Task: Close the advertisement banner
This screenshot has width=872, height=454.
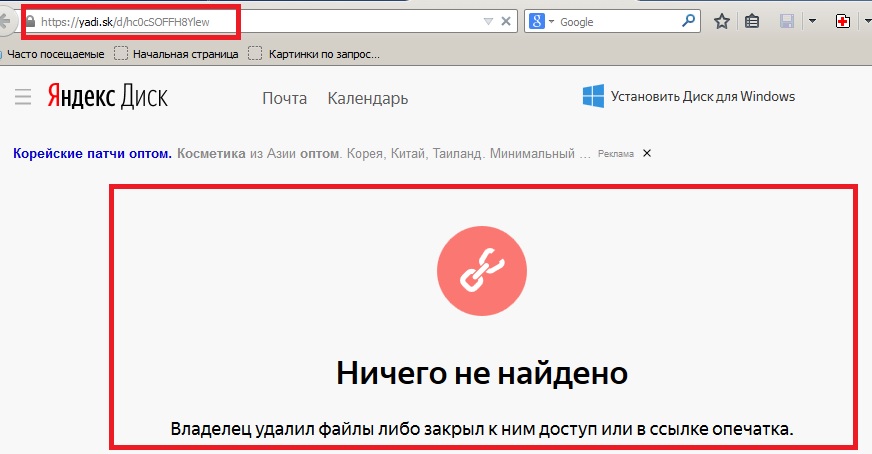Action: [x=647, y=153]
